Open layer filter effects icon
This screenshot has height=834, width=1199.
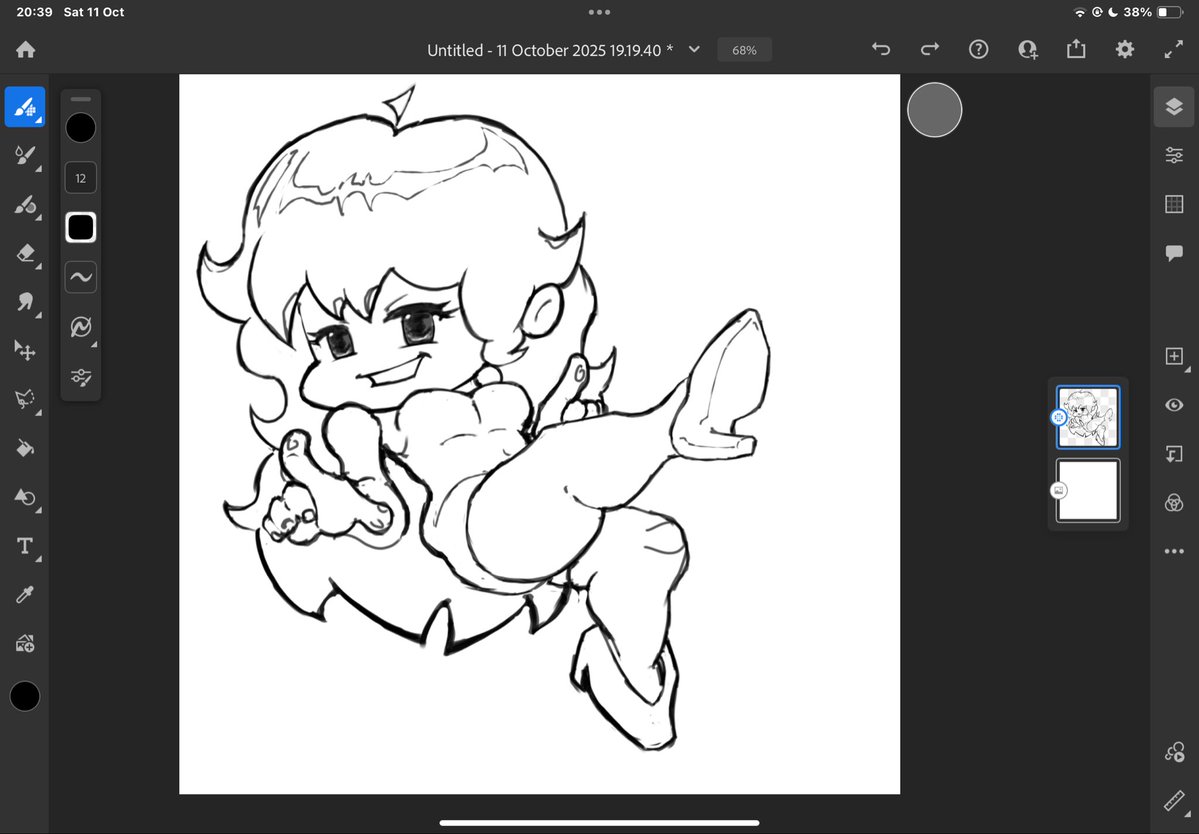[x=1175, y=502]
